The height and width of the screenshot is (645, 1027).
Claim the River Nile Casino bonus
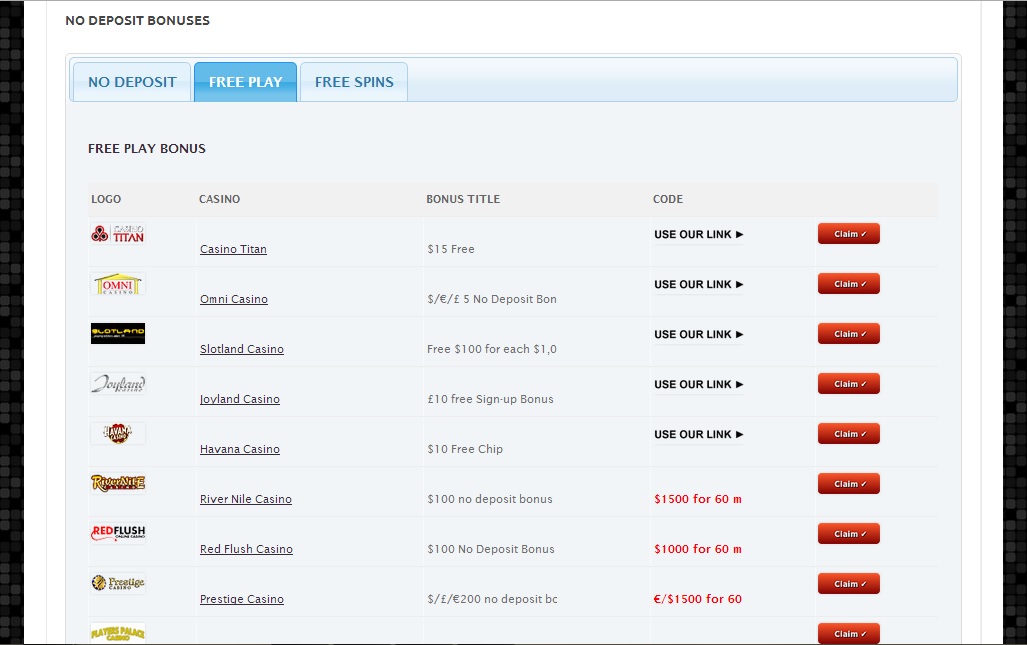click(x=849, y=484)
